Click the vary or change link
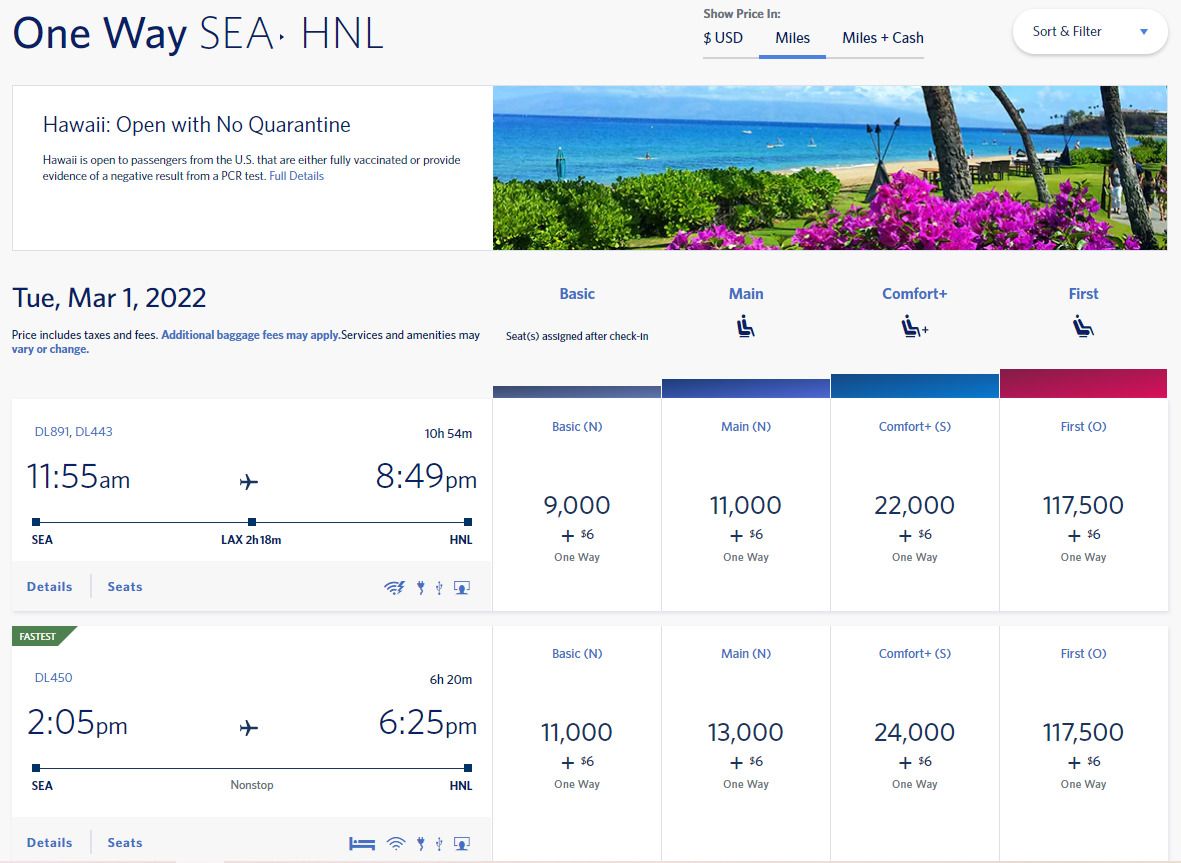The image size is (1181, 863). (50, 349)
